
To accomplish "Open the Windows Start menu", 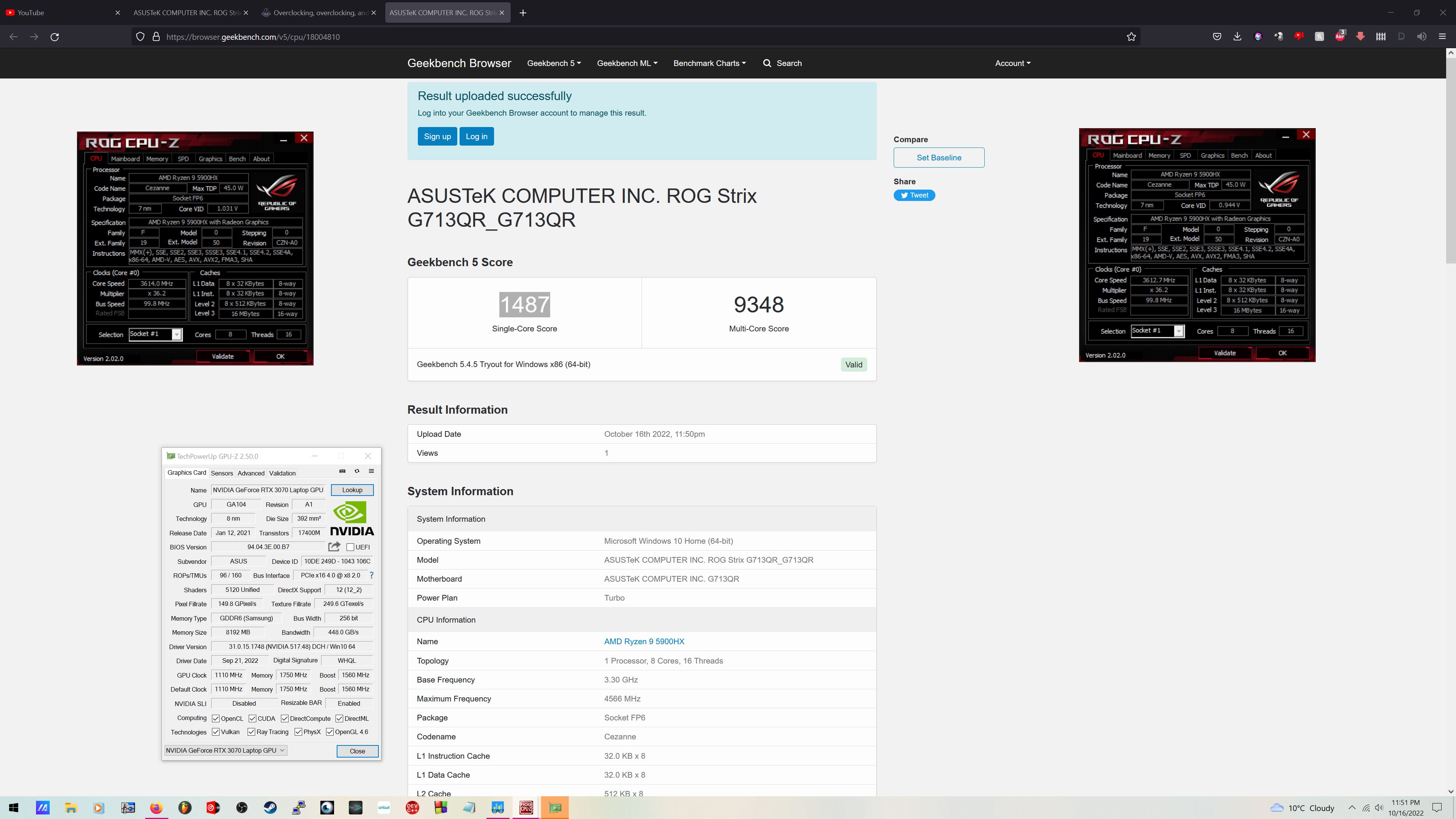I will tap(14, 808).
